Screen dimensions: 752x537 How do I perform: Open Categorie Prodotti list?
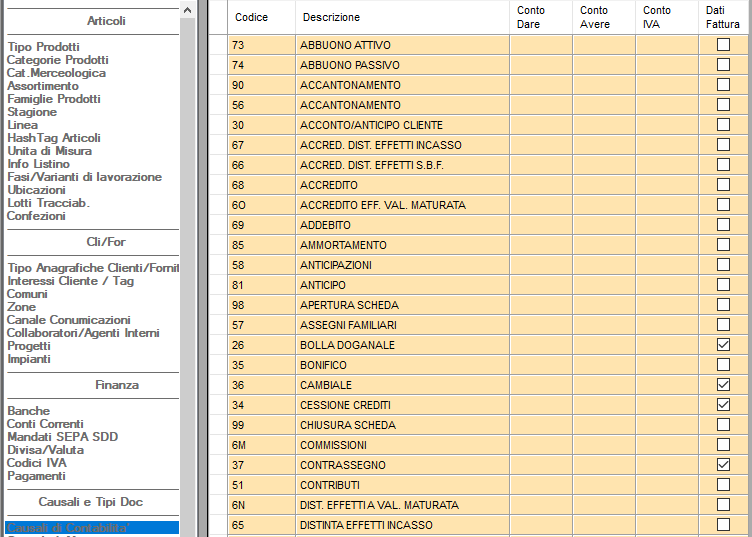[58, 60]
